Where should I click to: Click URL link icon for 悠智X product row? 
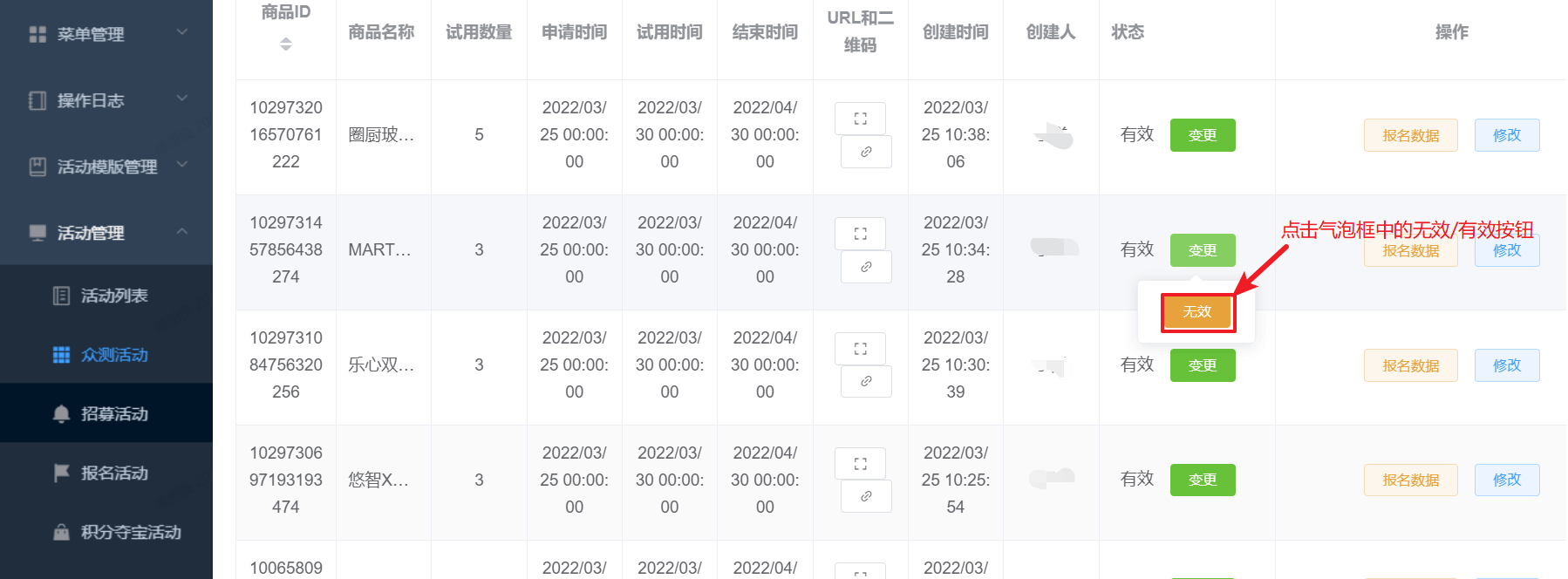[866, 496]
